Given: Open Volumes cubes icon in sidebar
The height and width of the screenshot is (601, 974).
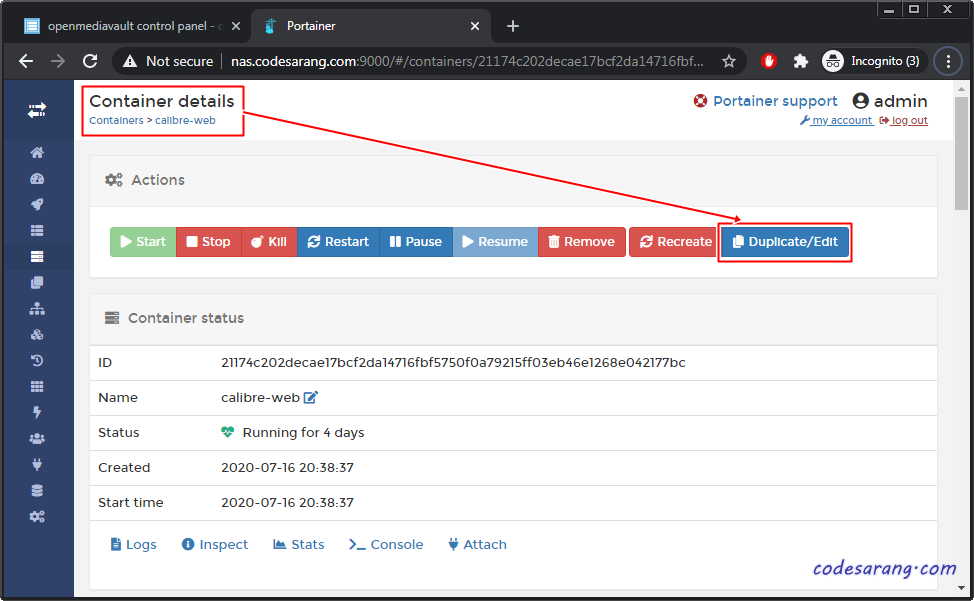Looking at the screenshot, I should (37, 335).
